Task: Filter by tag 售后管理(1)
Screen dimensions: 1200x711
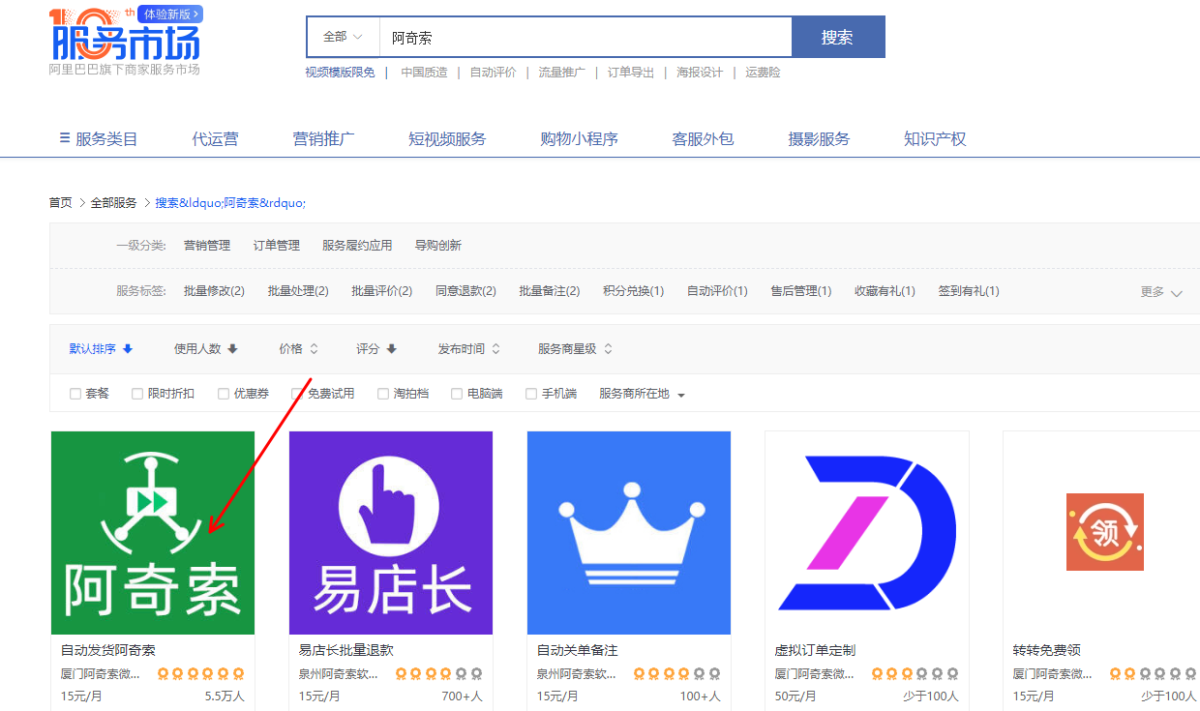Action: pos(801,291)
